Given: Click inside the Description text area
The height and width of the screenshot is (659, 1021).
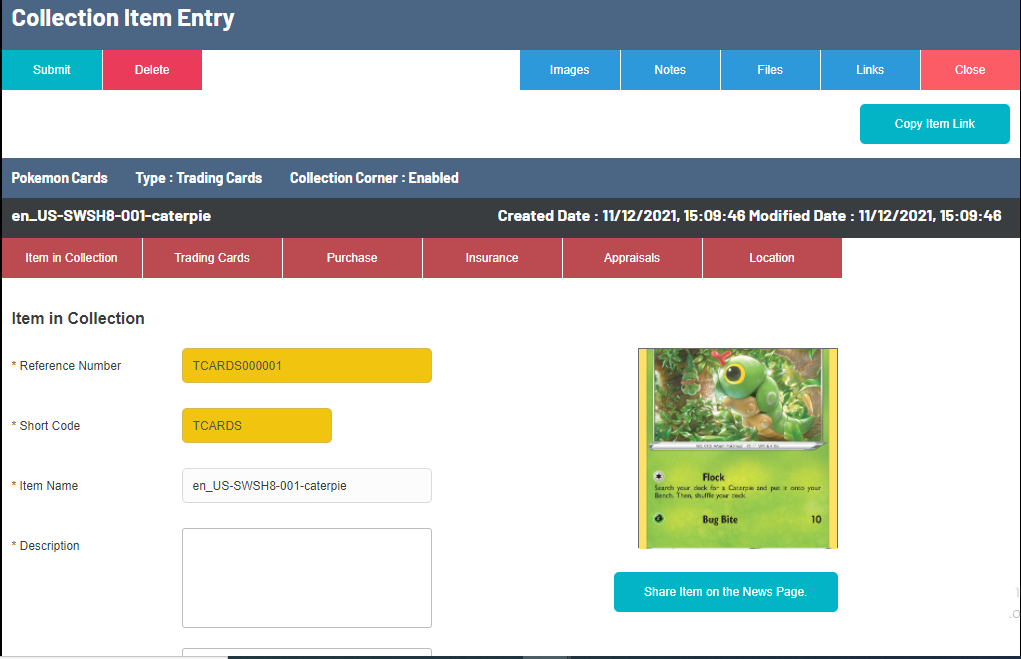Looking at the screenshot, I should pyautogui.click(x=306, y=578).
